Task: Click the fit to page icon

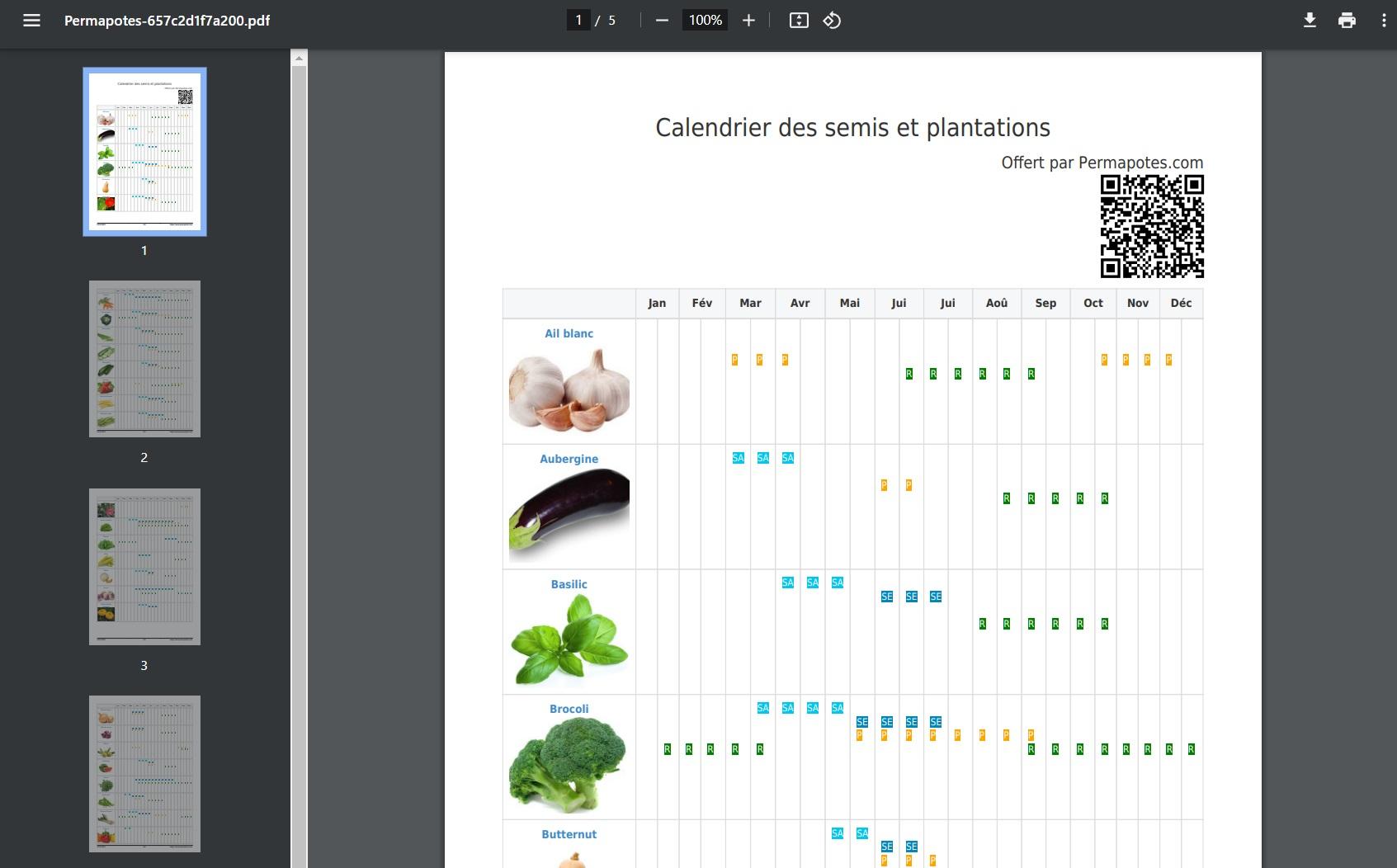Action: pyautogui.click(x=798, y=21)
